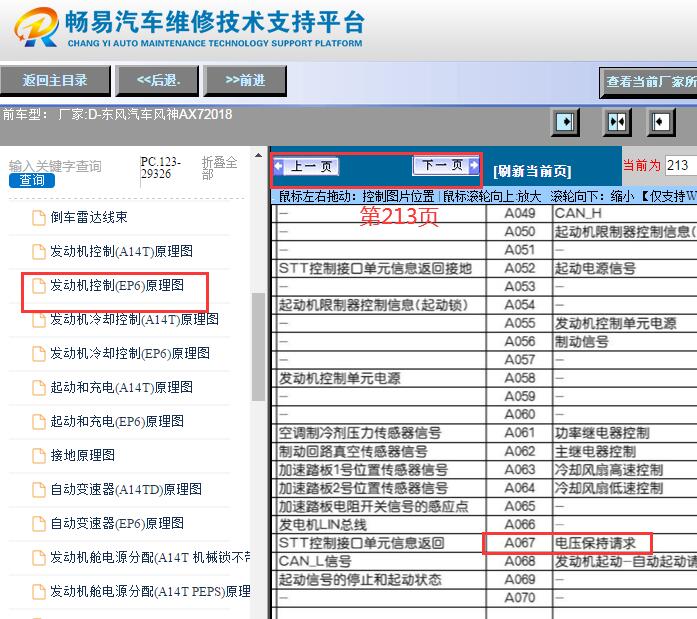Open 发动机舱电源分配(A14T 机械锁 entry
The image size is (697, 619).
tap(150, 557)
